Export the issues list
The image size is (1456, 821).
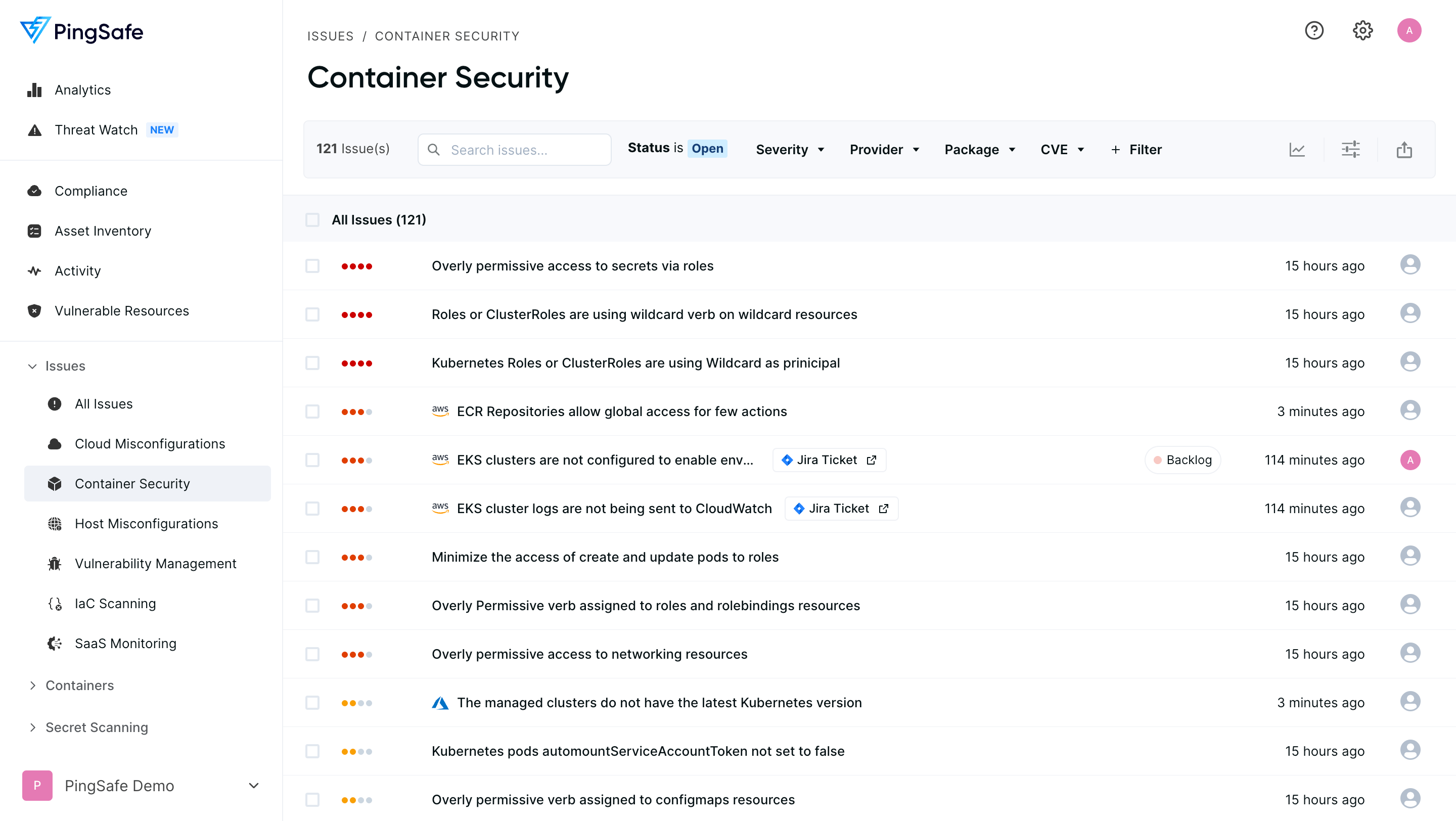tap(1405, 149)
